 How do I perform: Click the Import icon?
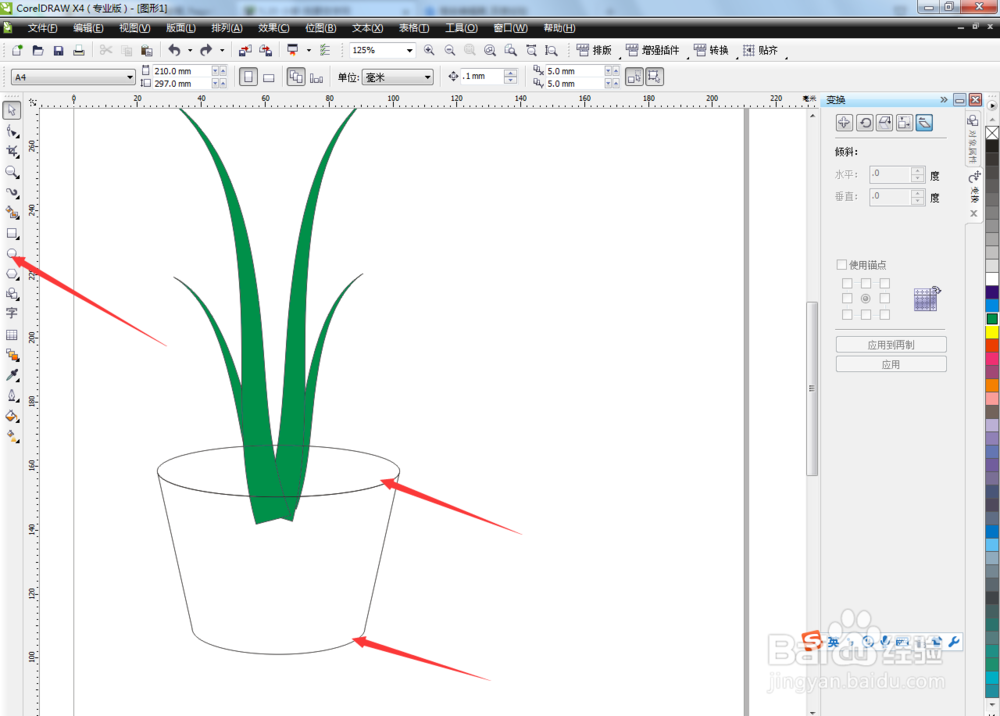[245, 50]
